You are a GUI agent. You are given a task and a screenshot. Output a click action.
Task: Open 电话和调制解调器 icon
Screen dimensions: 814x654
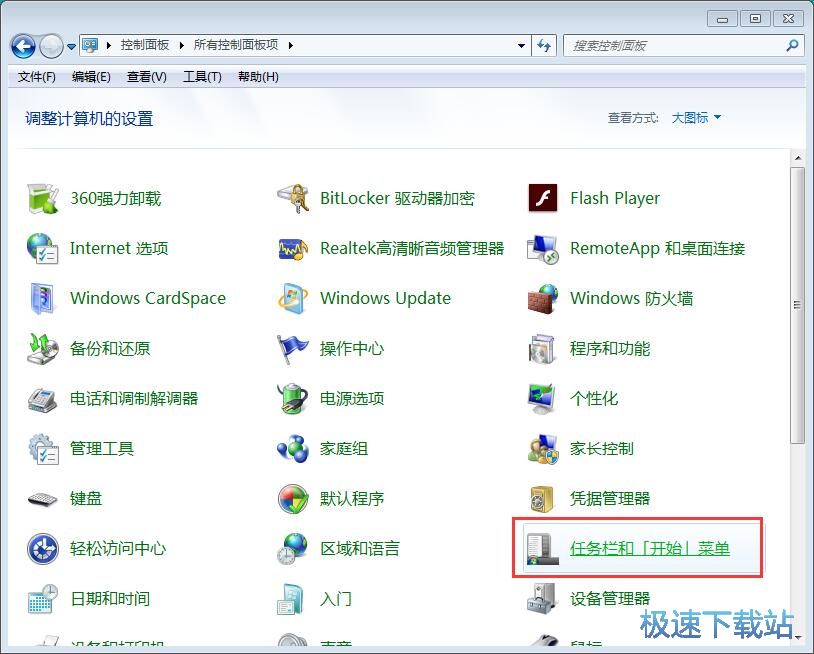43,399
